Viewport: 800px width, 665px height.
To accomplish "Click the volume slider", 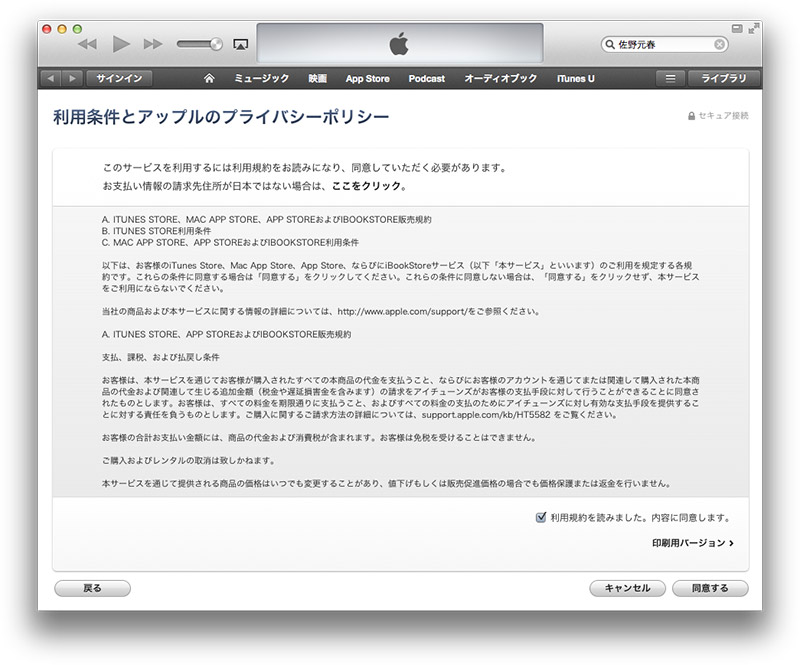I will coord(200,44).
